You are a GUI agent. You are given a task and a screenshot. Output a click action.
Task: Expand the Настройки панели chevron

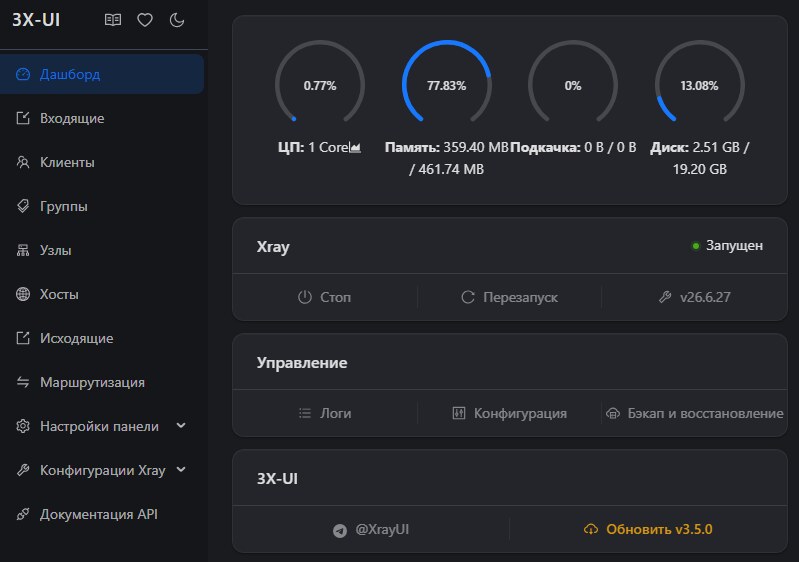click(x=181, y=425)
